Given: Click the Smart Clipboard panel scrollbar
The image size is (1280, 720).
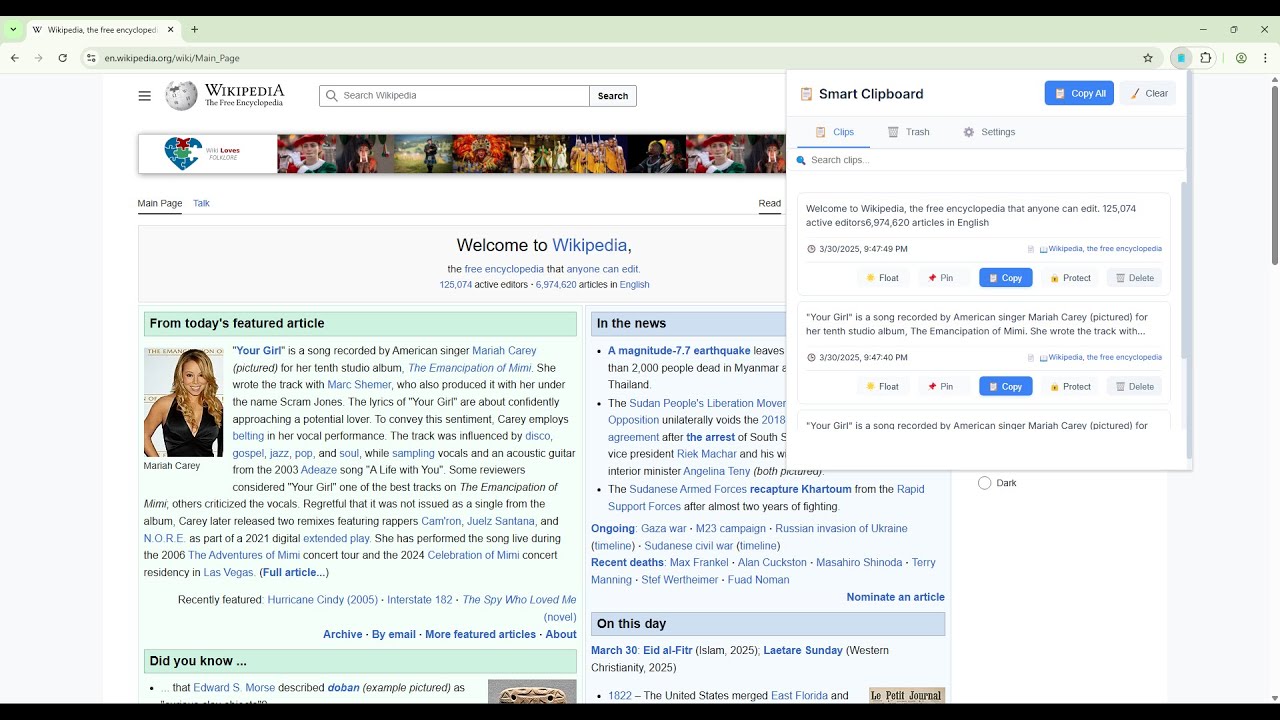Looking at the screenshot, I should (x=1184, y=270).
